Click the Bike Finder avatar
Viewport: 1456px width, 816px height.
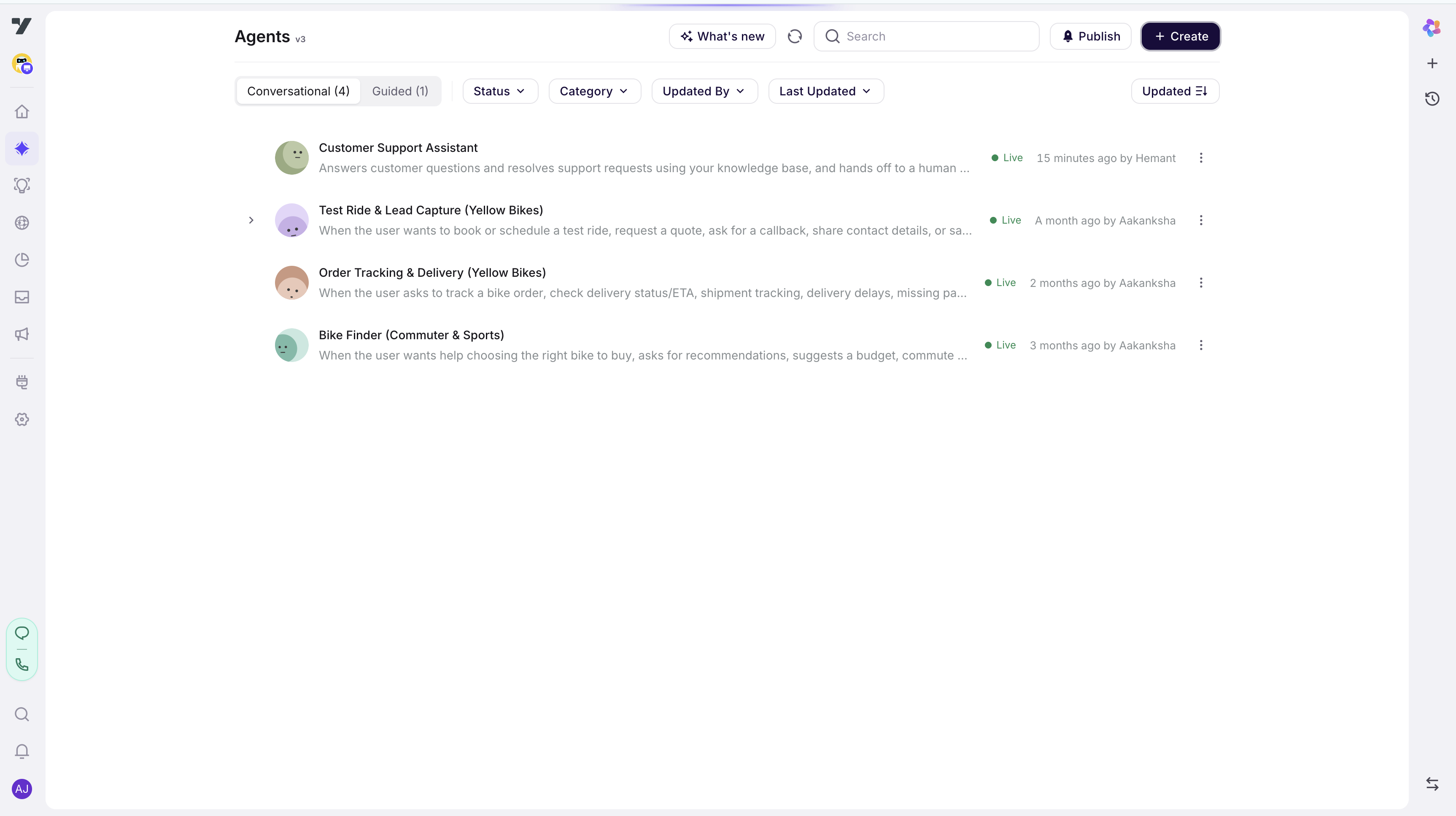pos(291,345)
